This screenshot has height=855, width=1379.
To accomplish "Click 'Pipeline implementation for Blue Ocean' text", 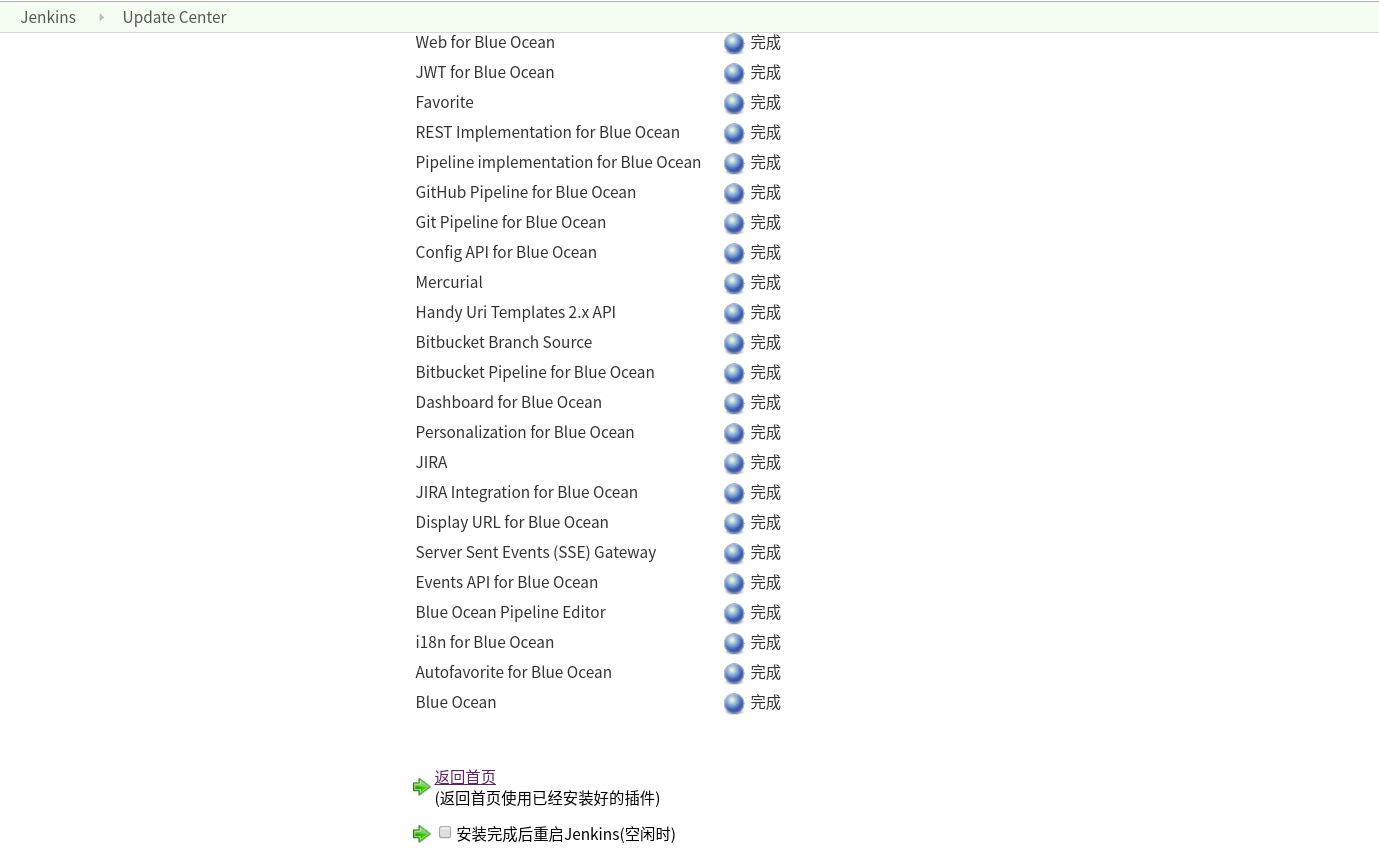I will 558,162.
